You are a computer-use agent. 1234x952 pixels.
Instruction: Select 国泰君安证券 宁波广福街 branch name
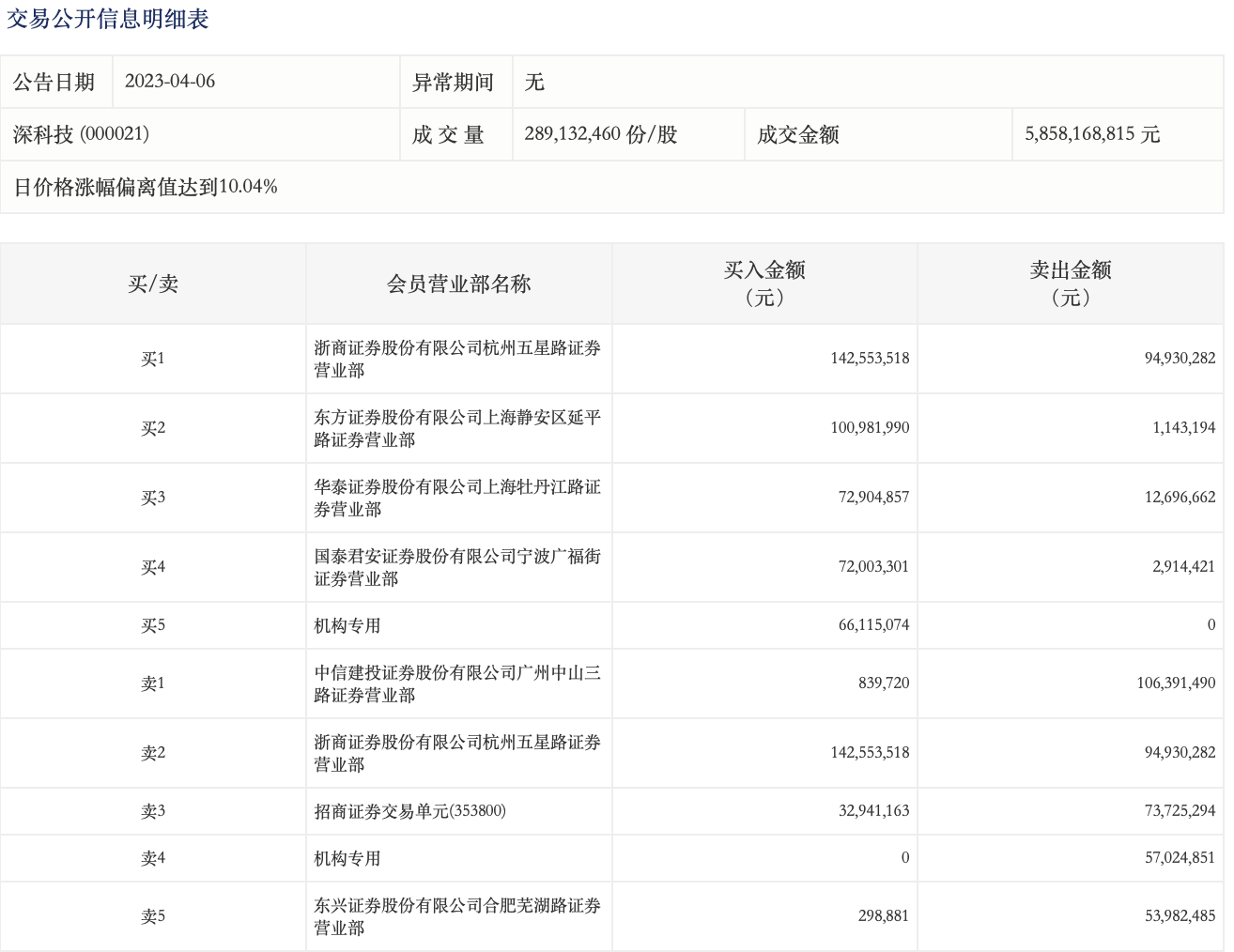point(457,567)
